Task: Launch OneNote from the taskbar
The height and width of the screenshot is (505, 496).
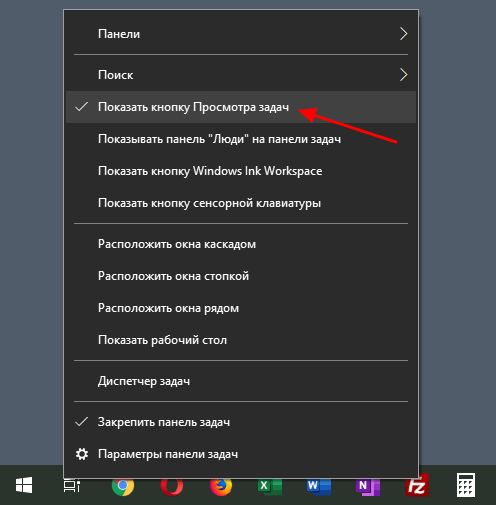Action: click(x=368, y=487)
